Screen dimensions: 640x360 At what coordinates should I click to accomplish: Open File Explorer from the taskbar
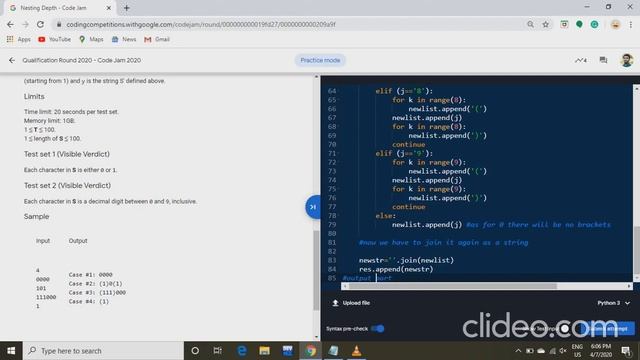(264, 351)
